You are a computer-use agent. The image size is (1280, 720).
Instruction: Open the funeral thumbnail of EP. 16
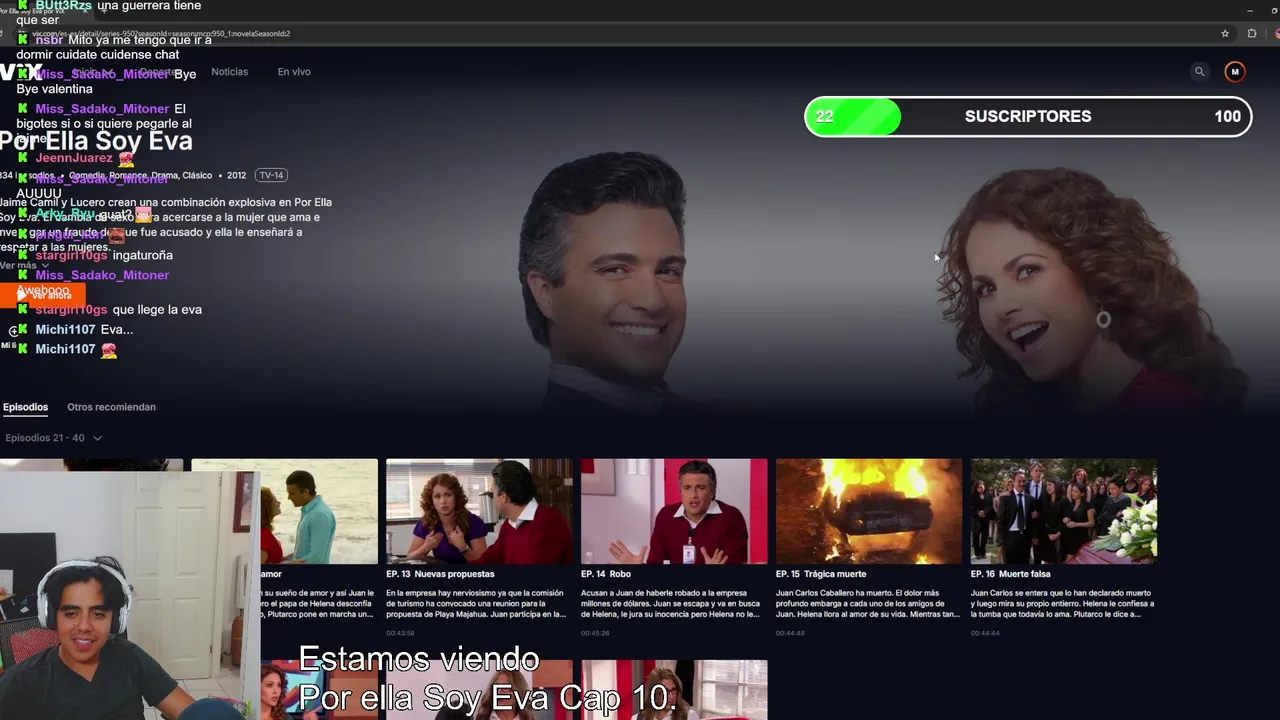click(1064, 511)
